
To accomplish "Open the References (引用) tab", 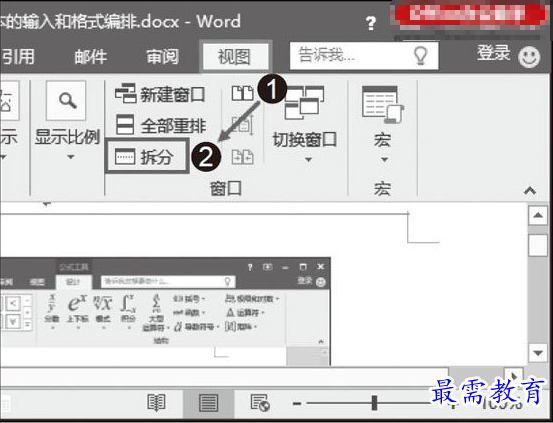I will pyautogui.click(x=18, y=56).
